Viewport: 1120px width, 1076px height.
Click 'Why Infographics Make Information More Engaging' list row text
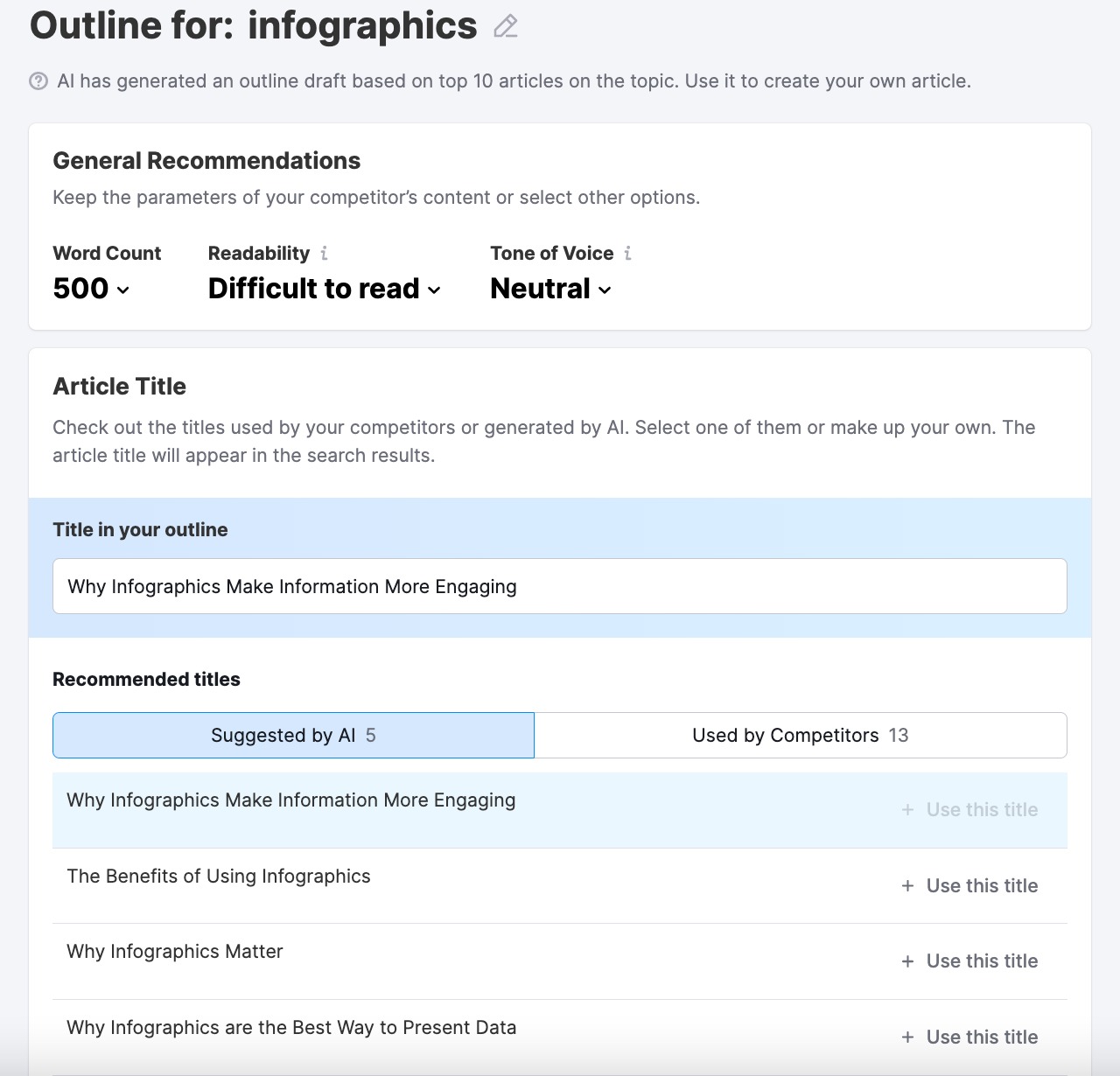click(291, 800)
